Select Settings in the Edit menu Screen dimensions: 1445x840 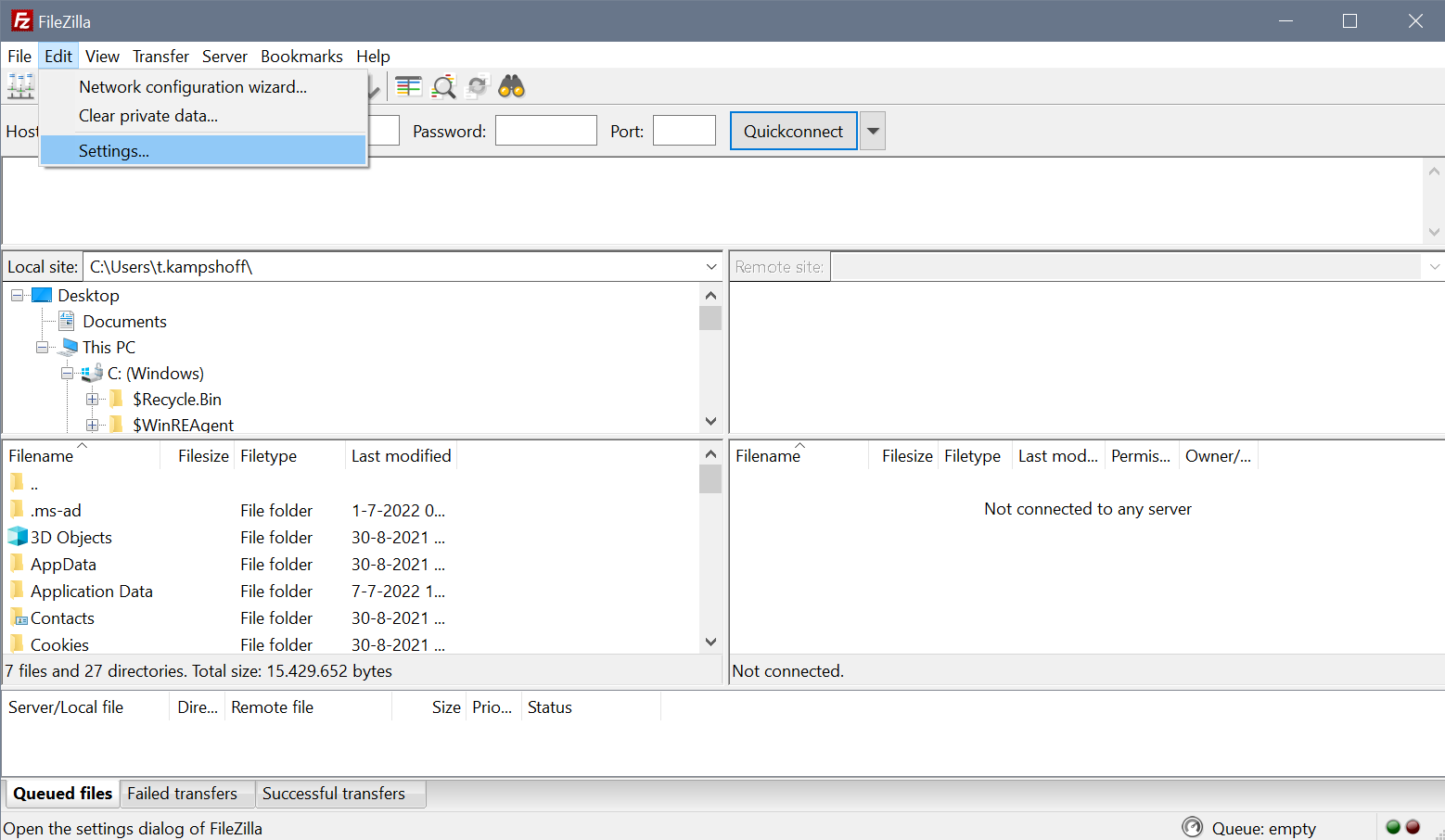pos(204,151)
